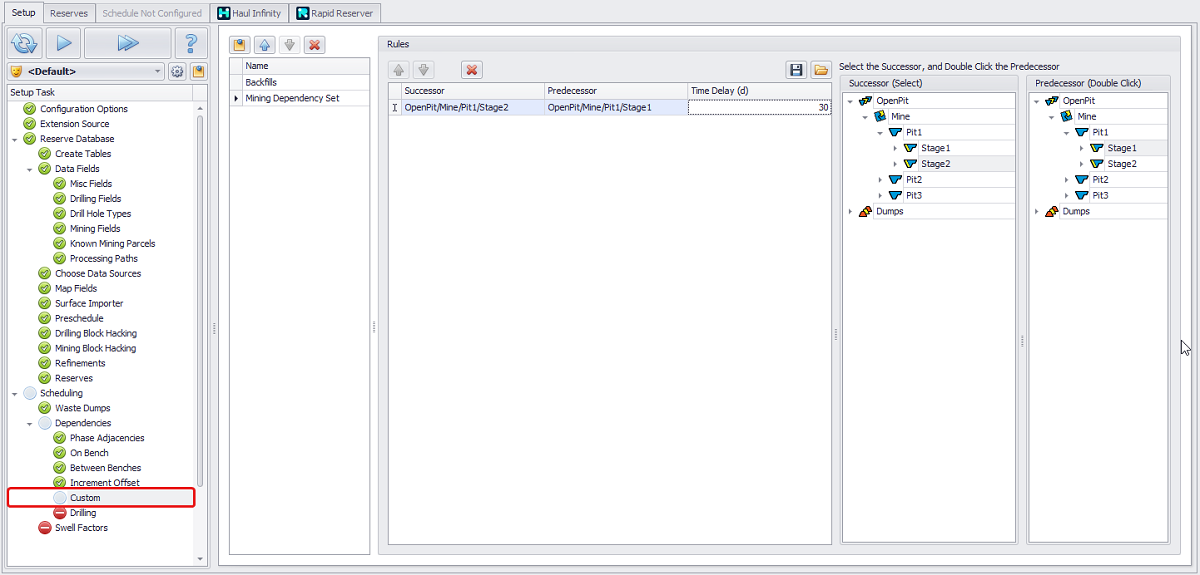Image resolution: width=1200 pixels, height=575 pixels.
Task: Click the red status icon beside Swell Factors
Action: pyautogui.click(x=45, y=528)
